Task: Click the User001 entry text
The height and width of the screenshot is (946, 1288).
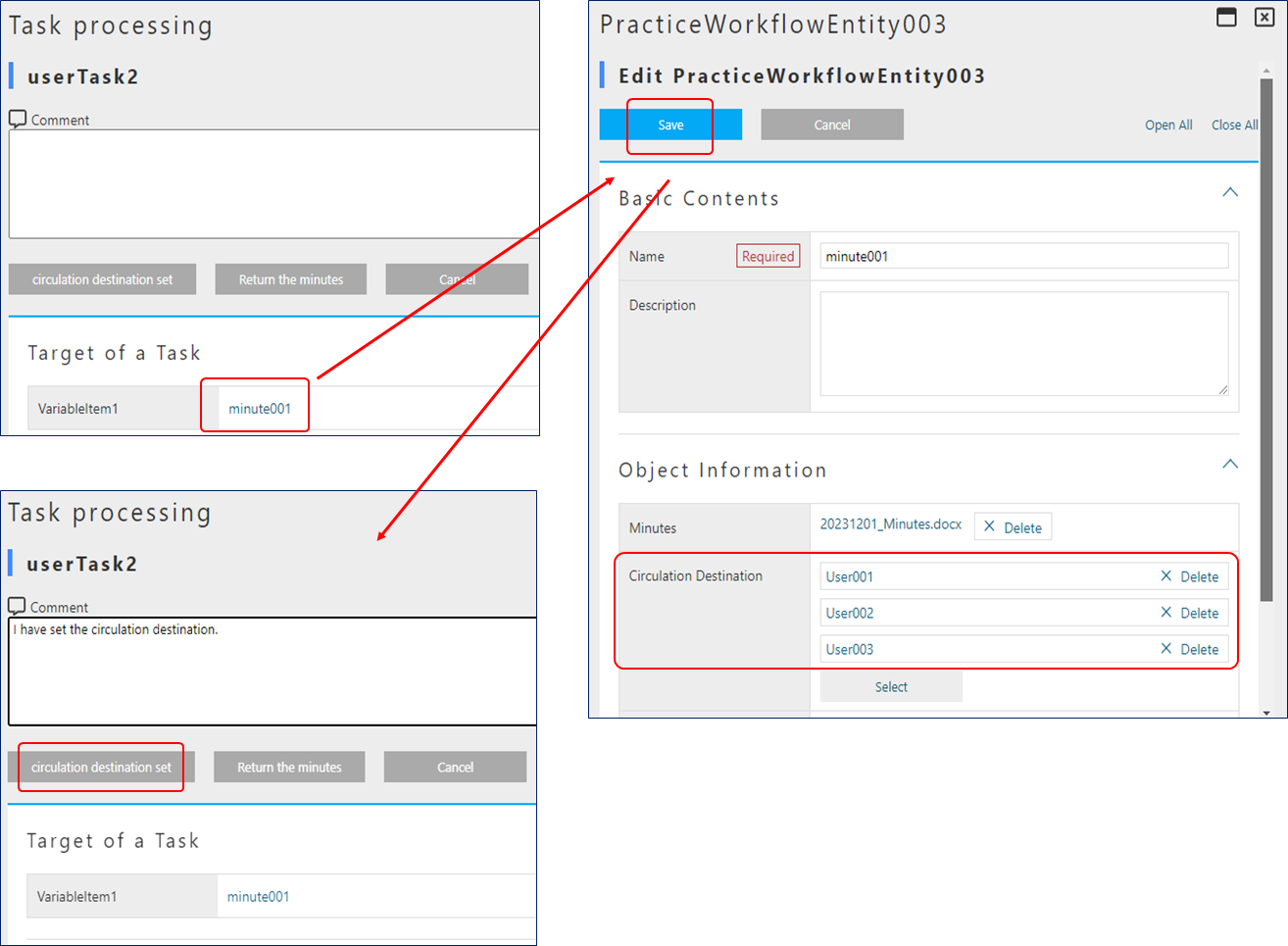Action: [x=849, y=576]
